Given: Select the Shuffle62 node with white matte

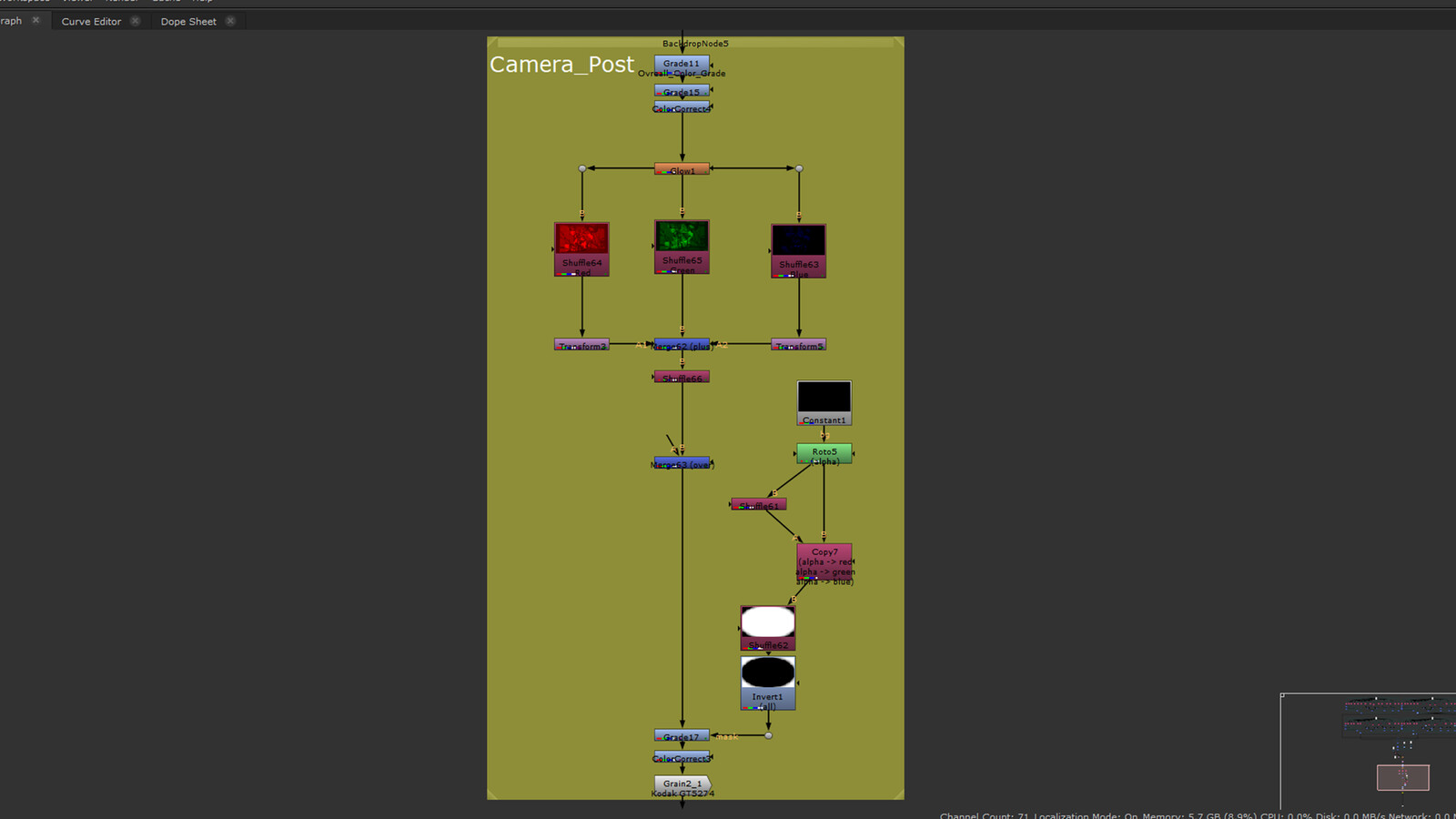Looking at the screenshot, I should click(768, 628).
